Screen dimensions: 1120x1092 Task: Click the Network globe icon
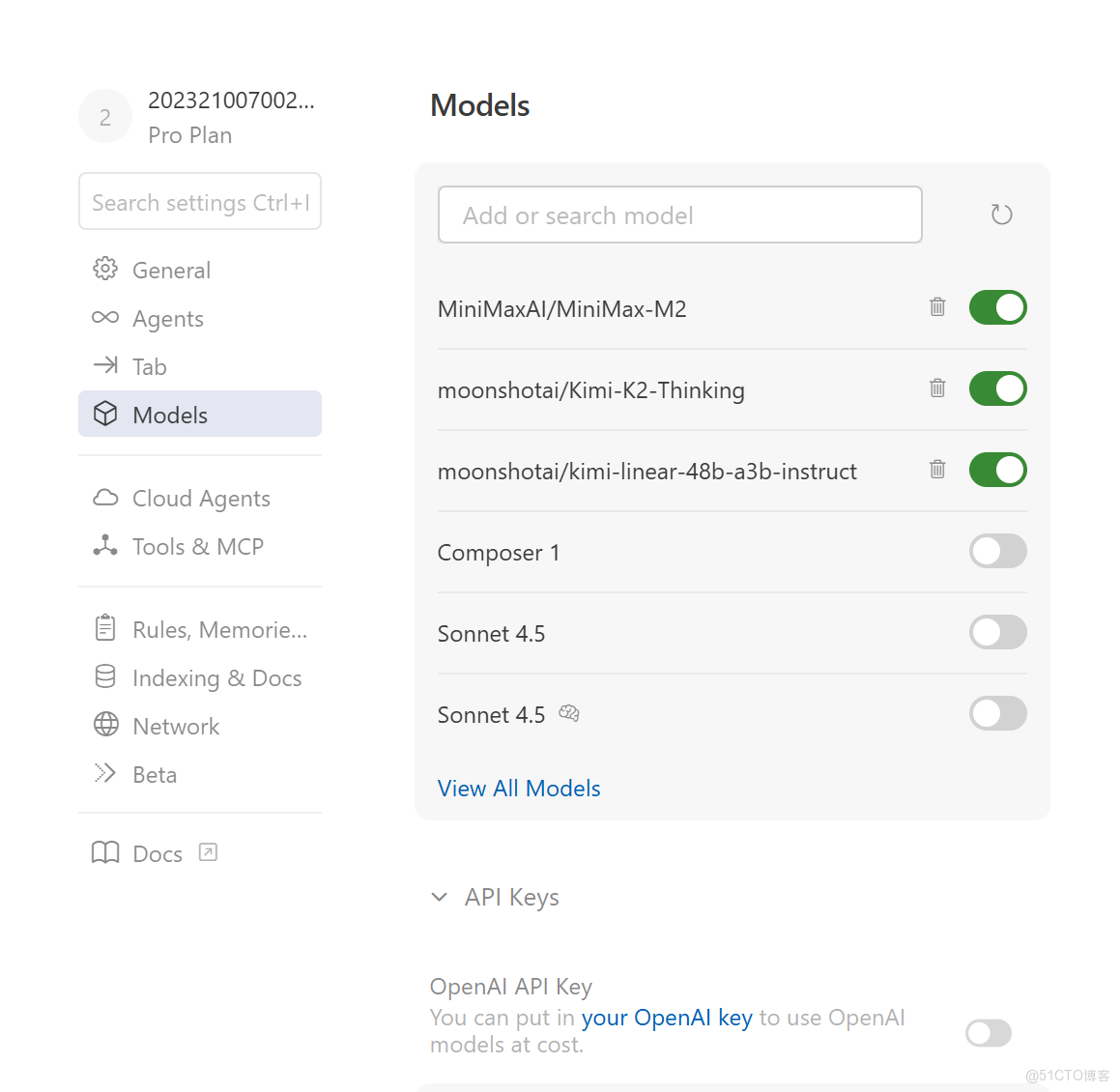click(105, 725)
